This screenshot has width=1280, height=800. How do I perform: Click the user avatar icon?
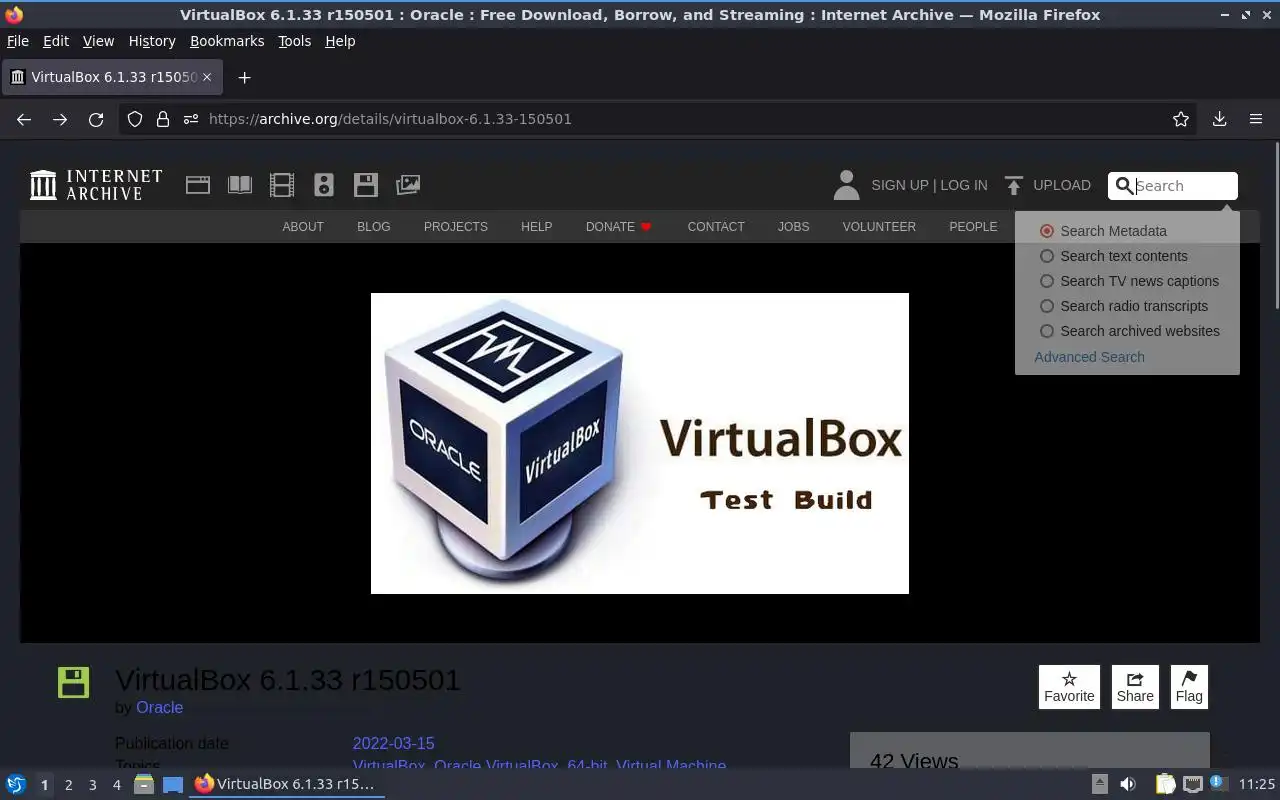(x=846, y=185)
